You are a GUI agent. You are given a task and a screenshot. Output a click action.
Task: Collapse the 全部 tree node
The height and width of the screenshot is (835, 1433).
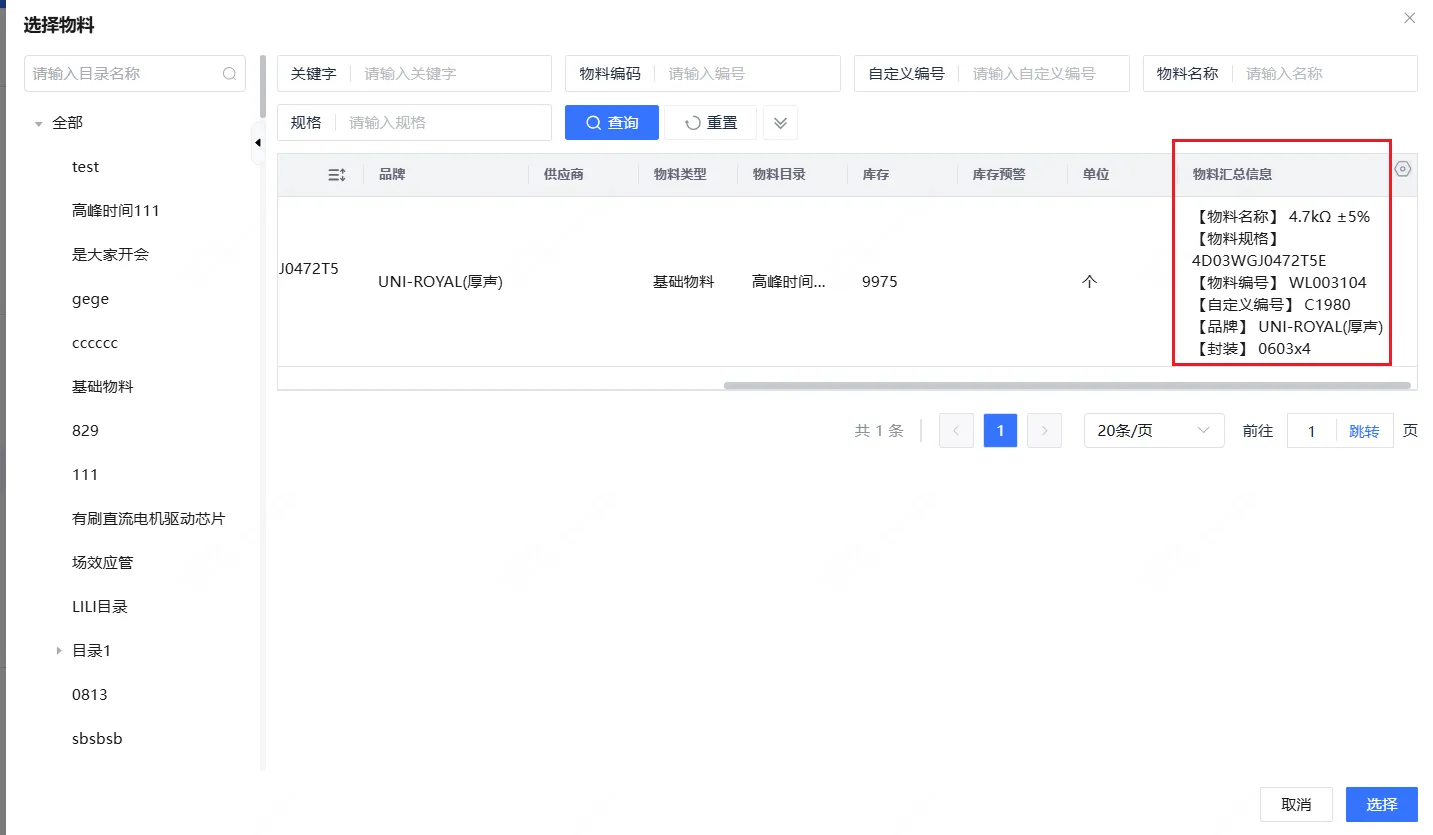(x=39, y=124)
